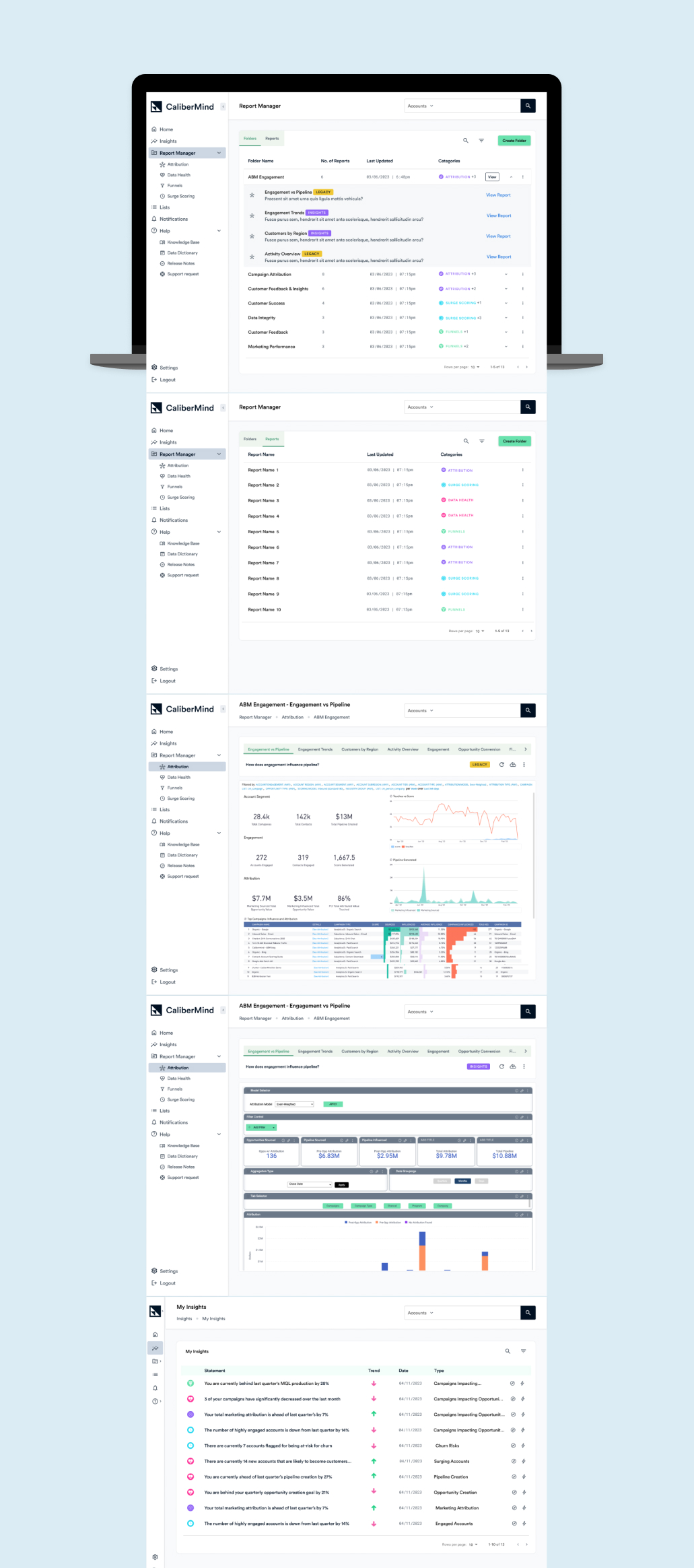Click bell icon in collapsed My Insights sidebar
Viewport: 694px width, 1568px height.
pos(155,1388)
